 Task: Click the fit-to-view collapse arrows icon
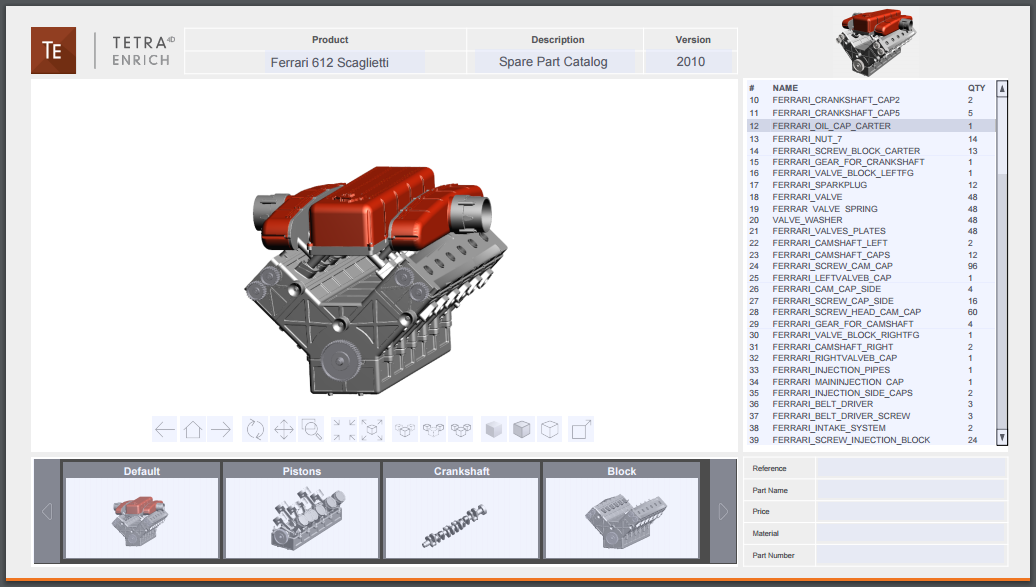point(343,429)
